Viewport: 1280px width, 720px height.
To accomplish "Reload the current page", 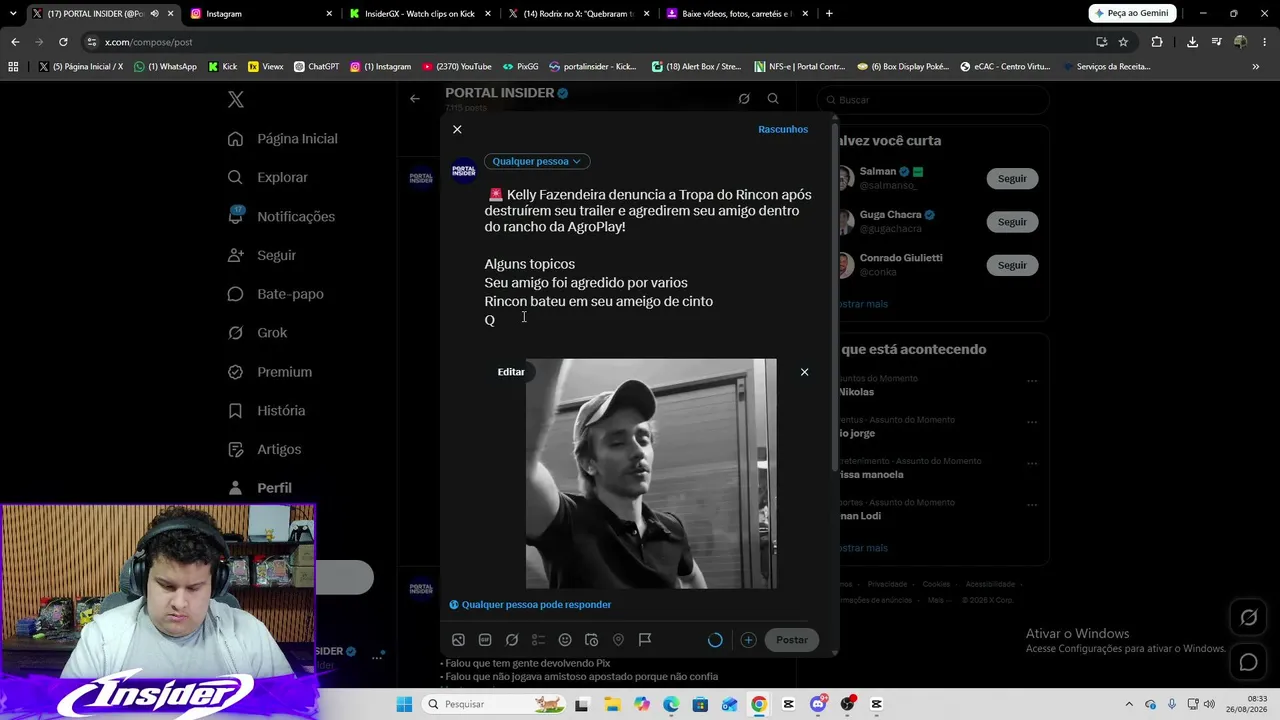I will (63, 42).
